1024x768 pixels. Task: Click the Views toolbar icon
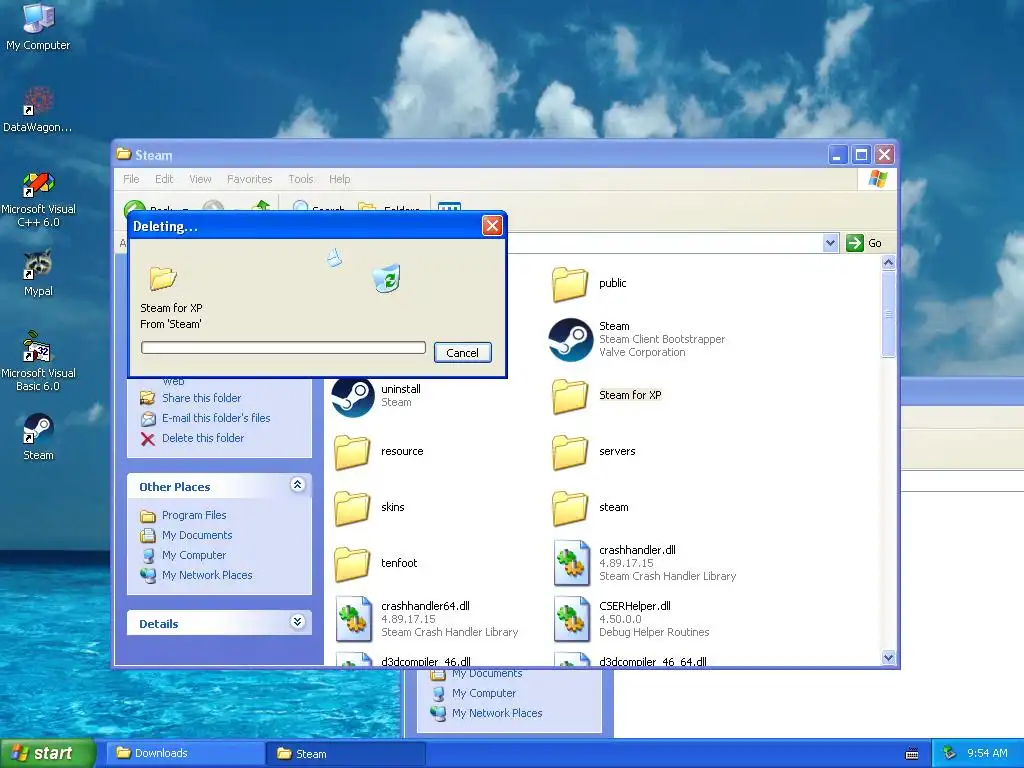[449, 206]
